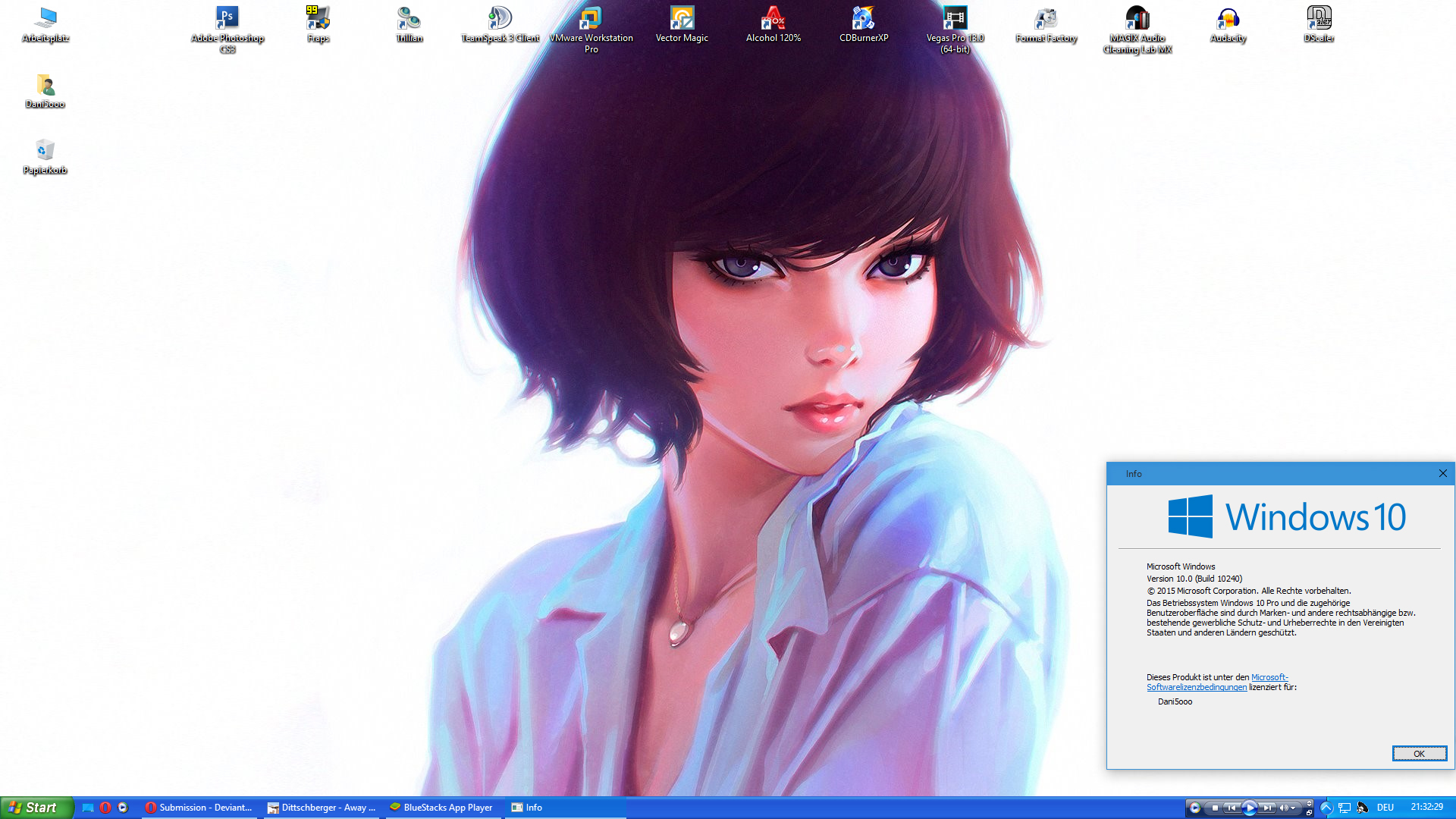The image size is (1456, 819).
Task: Click the Start button
Action: 36,808
